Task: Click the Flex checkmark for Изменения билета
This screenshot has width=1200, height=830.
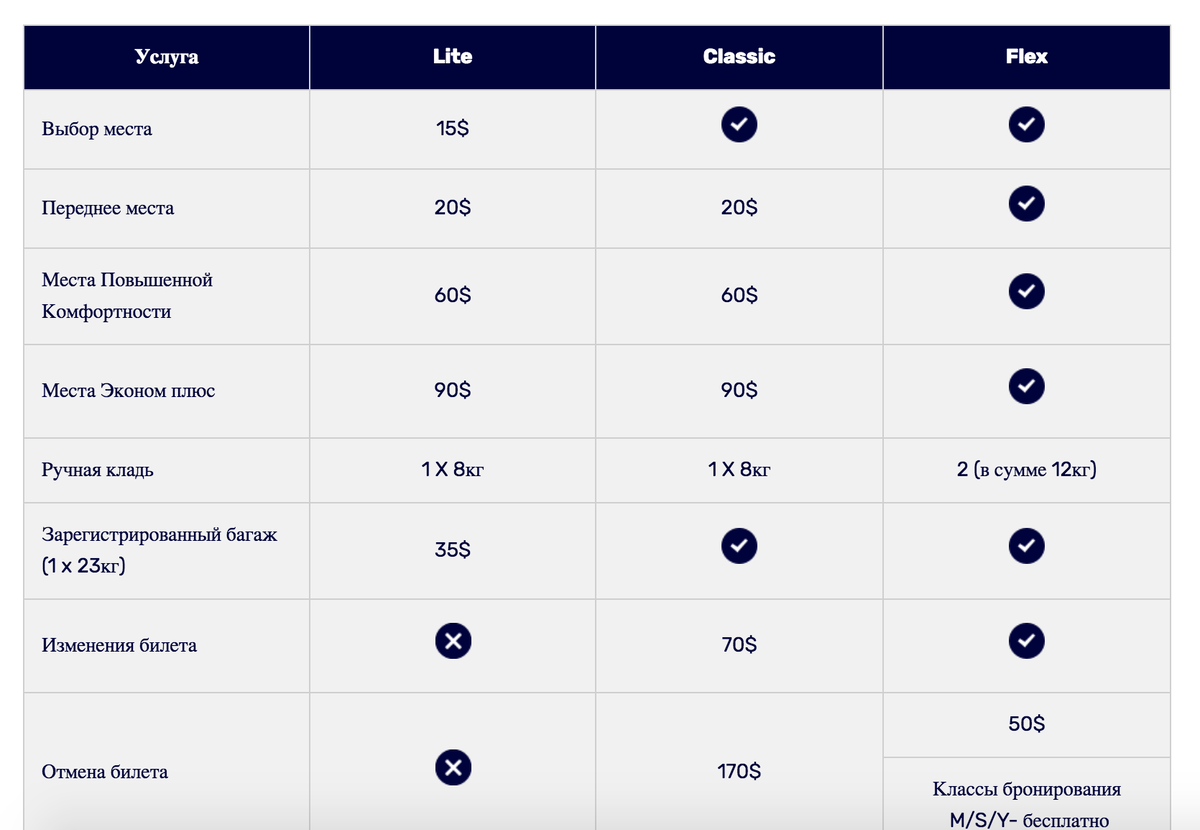Action: point(1026,641)
